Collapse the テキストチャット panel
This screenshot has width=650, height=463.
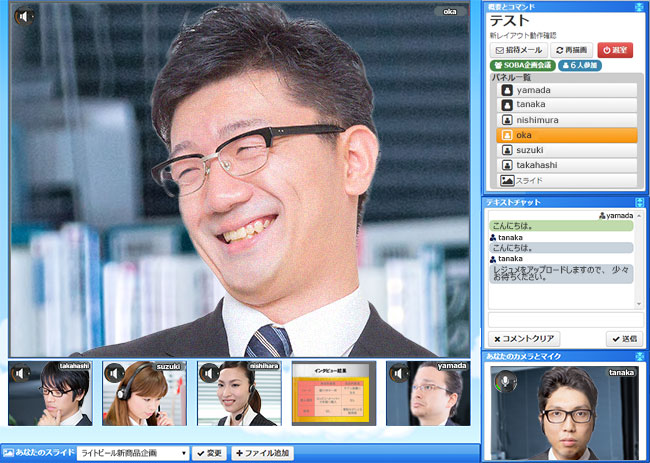639,202
